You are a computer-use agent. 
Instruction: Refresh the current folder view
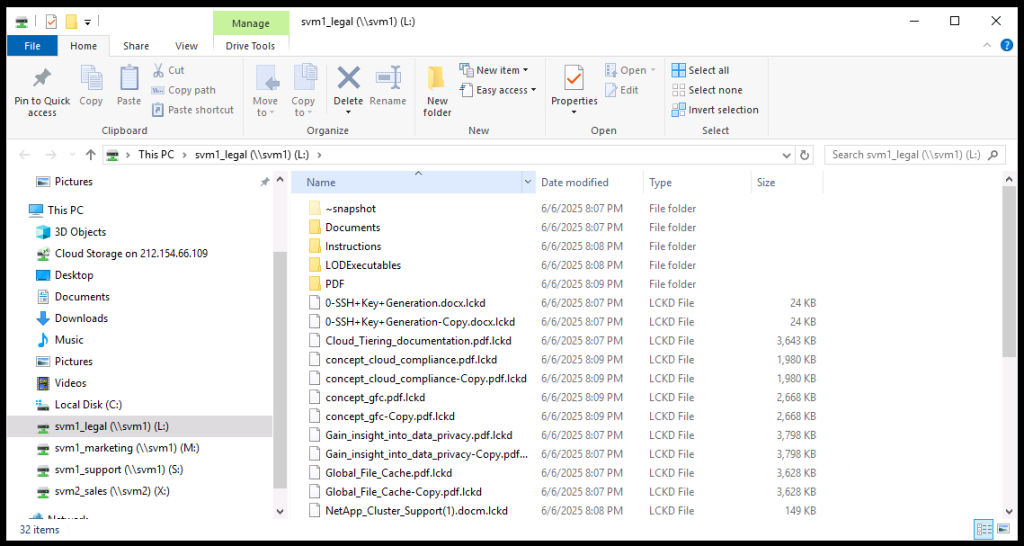click(805, 155)
